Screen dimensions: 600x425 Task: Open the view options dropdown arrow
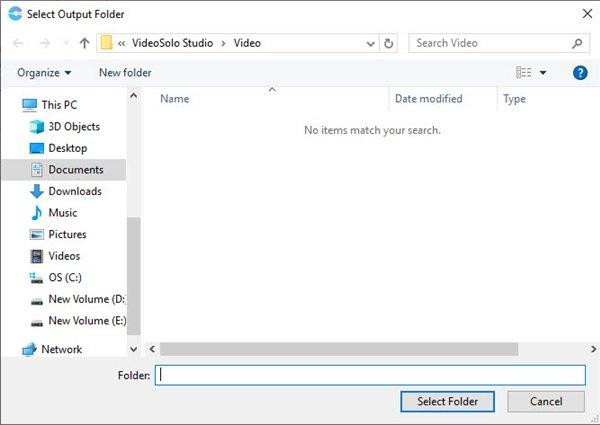point(543,73)
